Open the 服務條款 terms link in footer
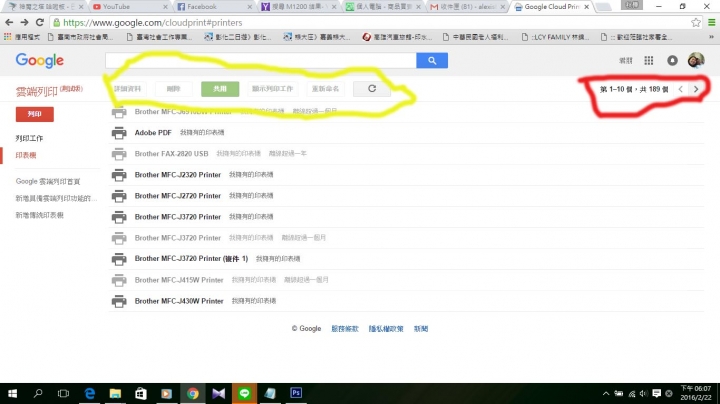Screen dimensions: 720x404 tap(345, 329)
